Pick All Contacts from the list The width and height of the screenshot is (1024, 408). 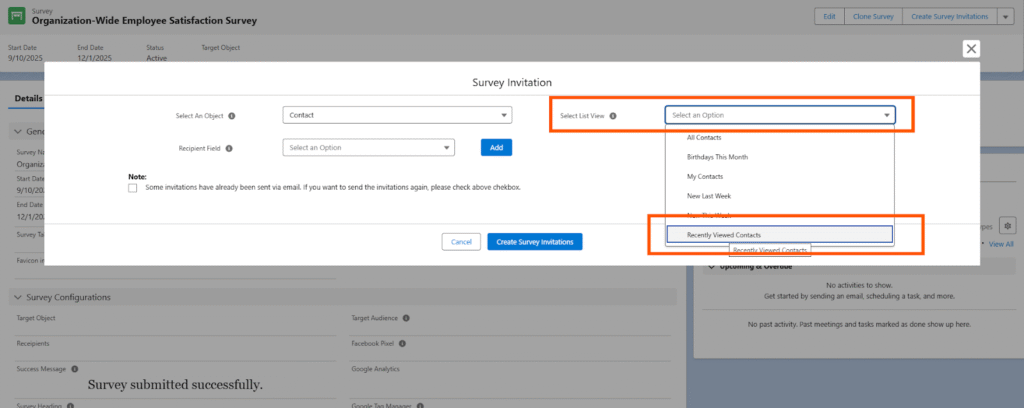click(x=704, y=137)
